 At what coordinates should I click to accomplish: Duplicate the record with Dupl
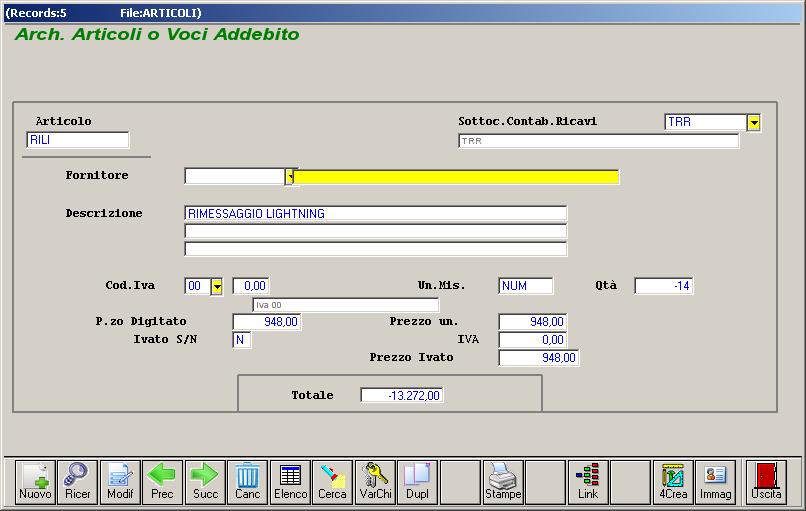point(417,482)
